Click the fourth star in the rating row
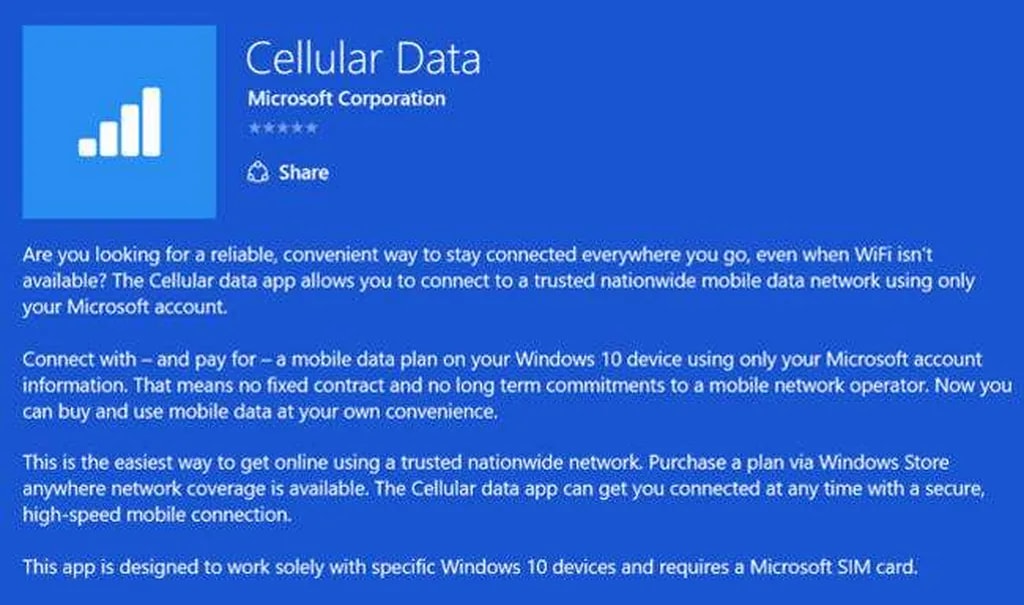Viewport: 1024px width, 605px height. 298,128
